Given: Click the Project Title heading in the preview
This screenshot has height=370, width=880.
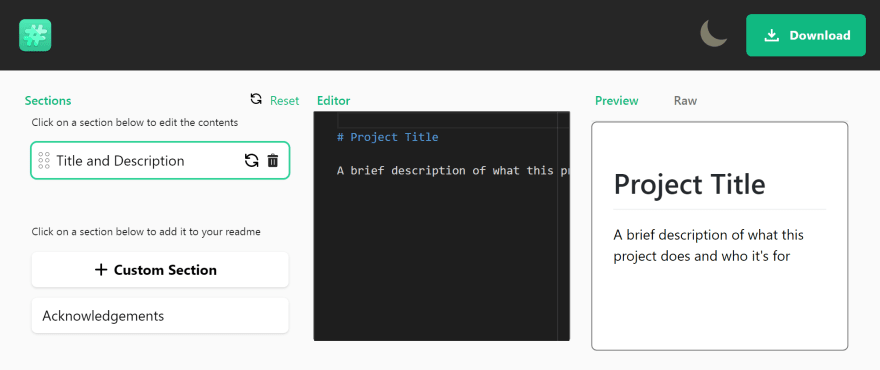Looking at the screenshot, I should pos(689,184).
